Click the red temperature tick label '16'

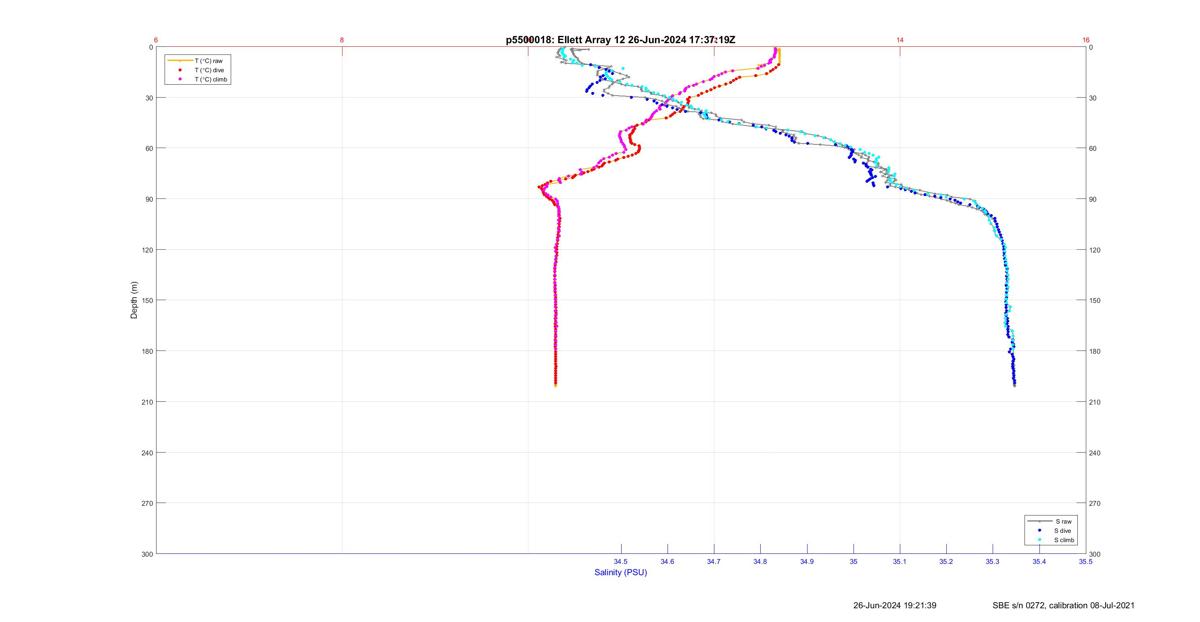pyautogui.click(x=1086, y=39)
